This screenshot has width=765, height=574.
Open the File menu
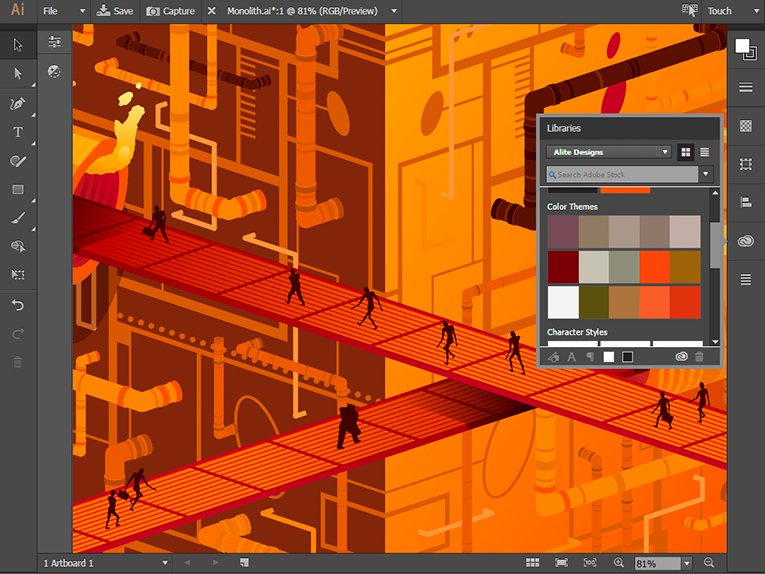tap(50, 11)
